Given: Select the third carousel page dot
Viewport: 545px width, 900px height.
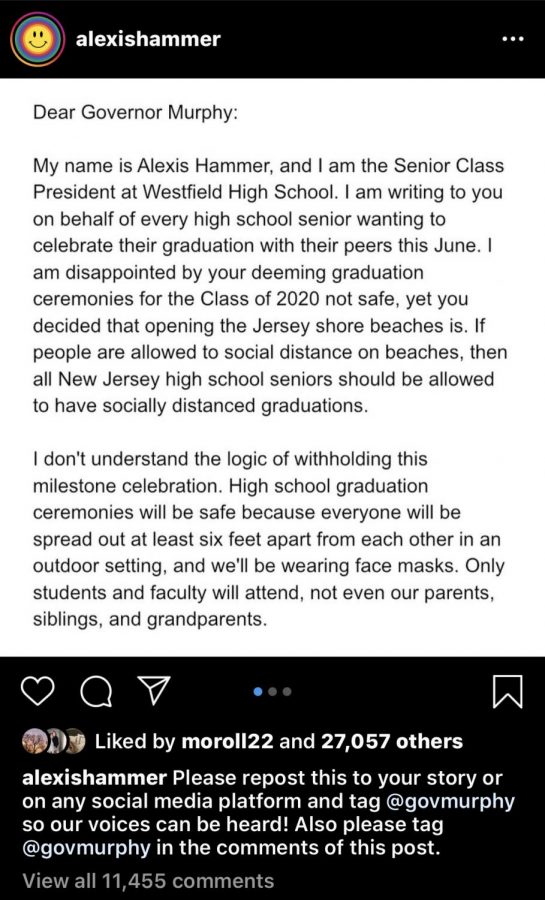Looking at the screenshot, I should coord(287,692).
